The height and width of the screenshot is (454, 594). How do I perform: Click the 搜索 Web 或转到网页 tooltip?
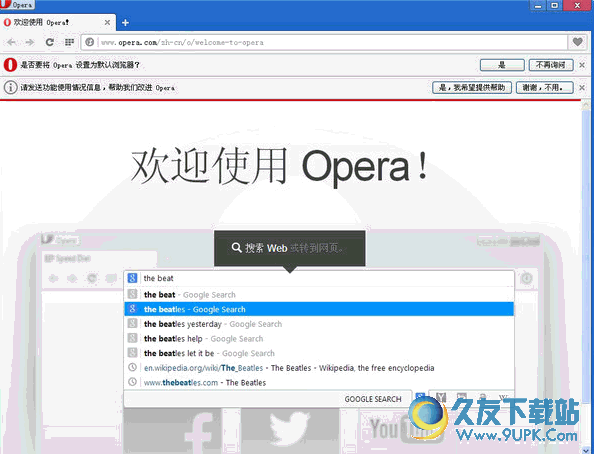pyautogui.click(x=289, y=248)
